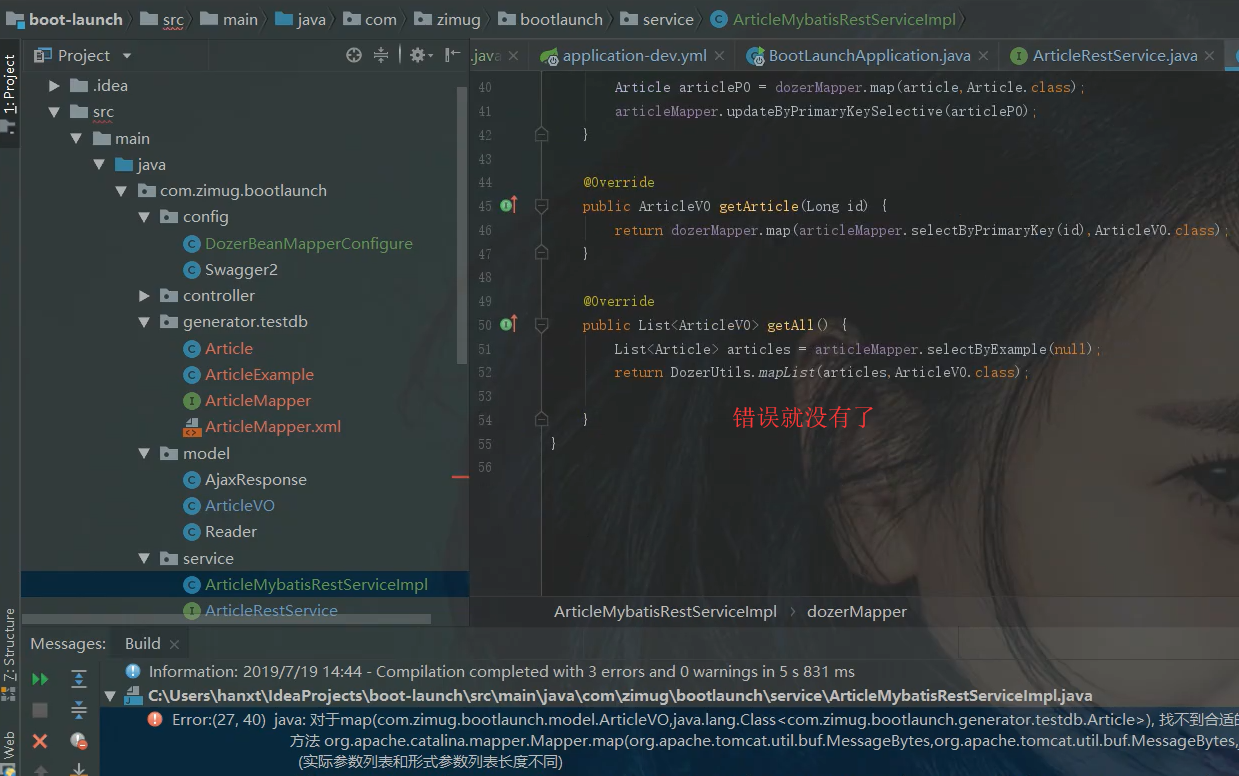Viewport: 1239px width, 776px height.
Task: Click the red error icon in Messages
Action: [x=155, y=719]
